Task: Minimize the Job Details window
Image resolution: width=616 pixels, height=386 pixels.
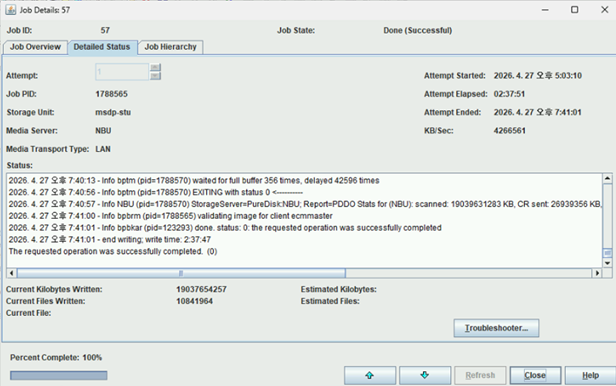Action: click(545, 10)
